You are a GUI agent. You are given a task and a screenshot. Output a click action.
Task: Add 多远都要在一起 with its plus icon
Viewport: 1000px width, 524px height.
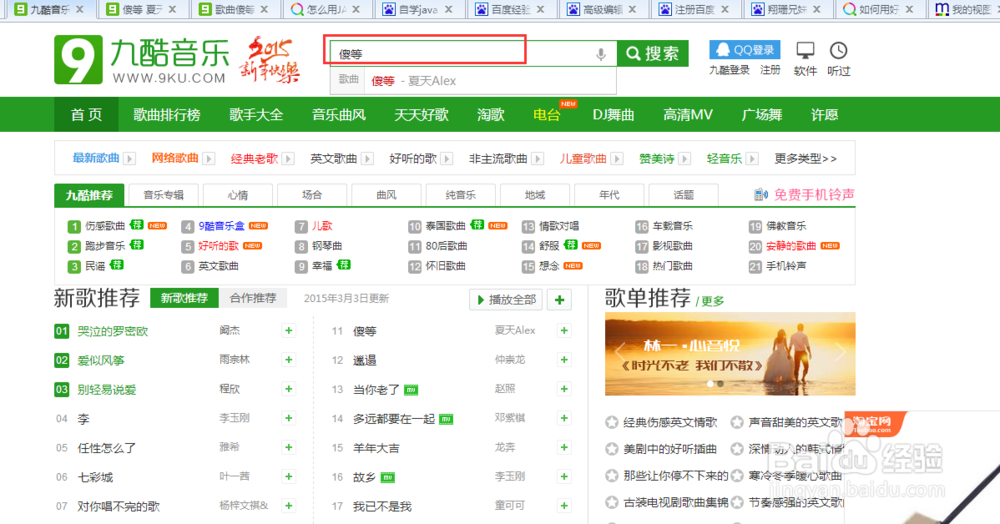point(564,418)
